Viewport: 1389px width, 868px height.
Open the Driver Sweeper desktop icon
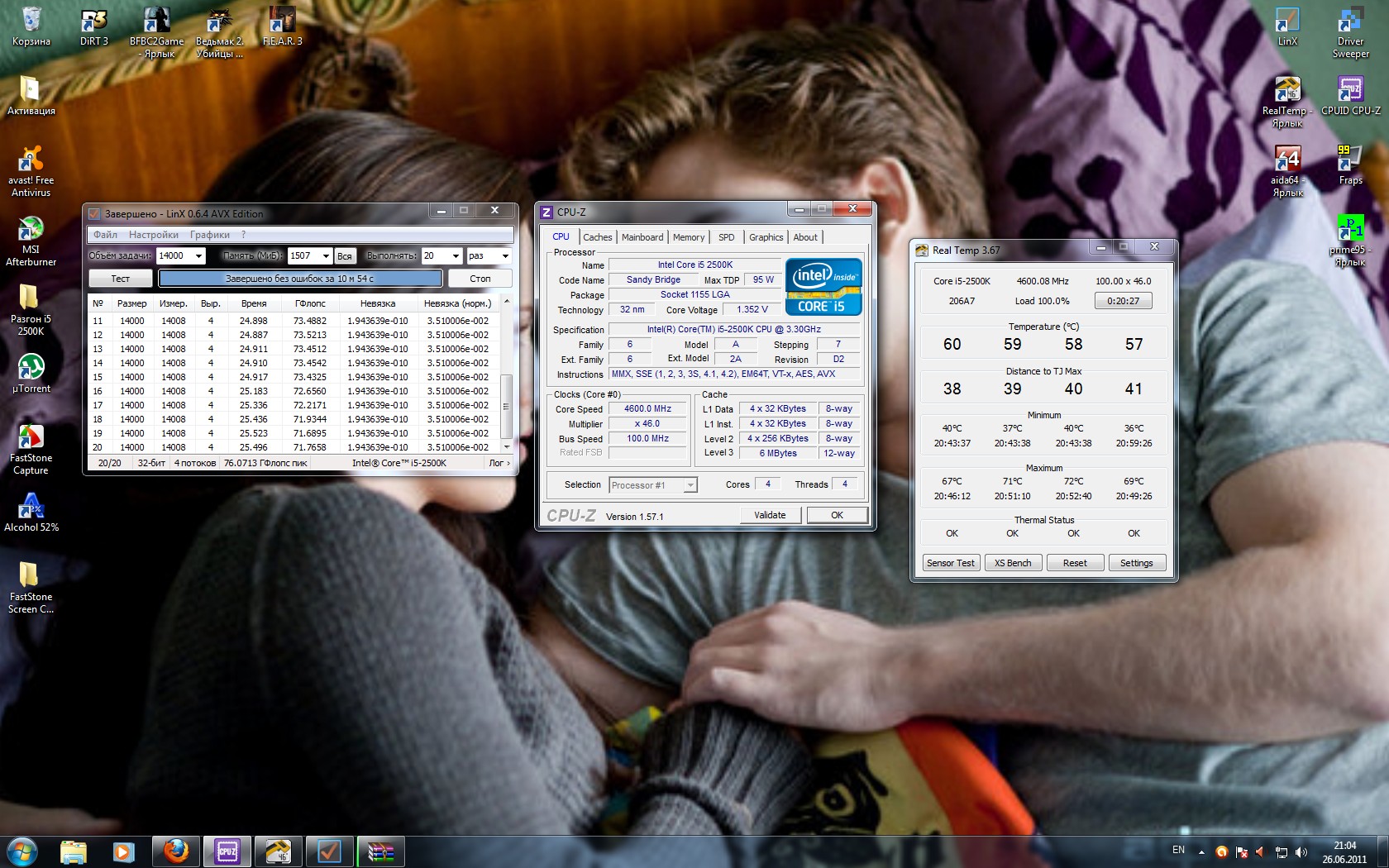(x=1350, y=22)
